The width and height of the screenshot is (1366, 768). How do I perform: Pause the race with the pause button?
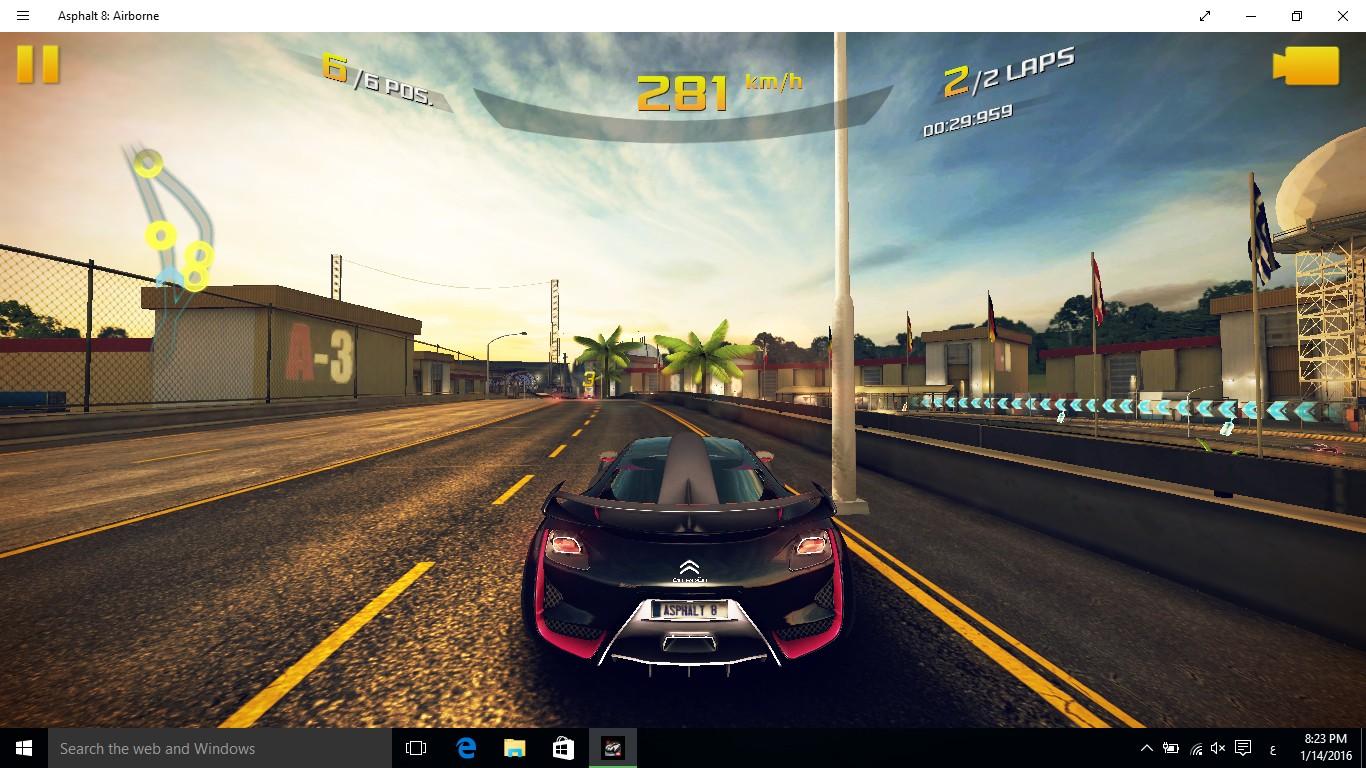pos(38,64)
